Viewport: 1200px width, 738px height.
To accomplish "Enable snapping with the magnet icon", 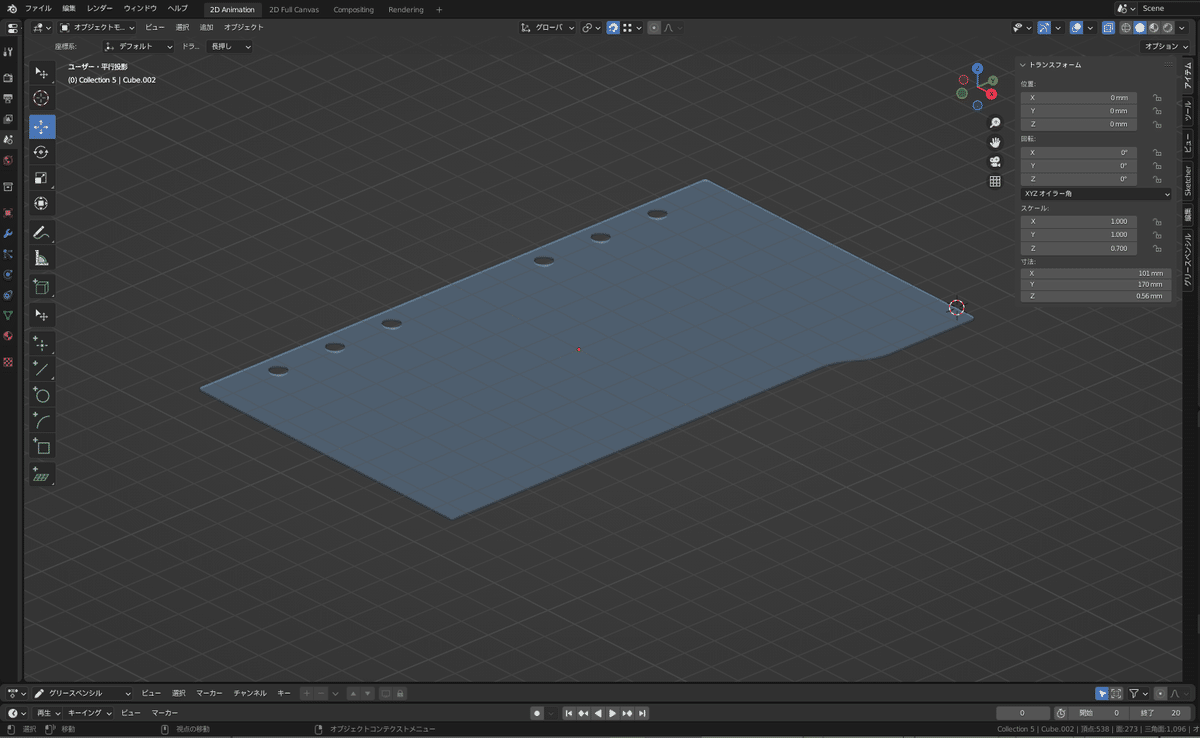I will click(614, 28).
